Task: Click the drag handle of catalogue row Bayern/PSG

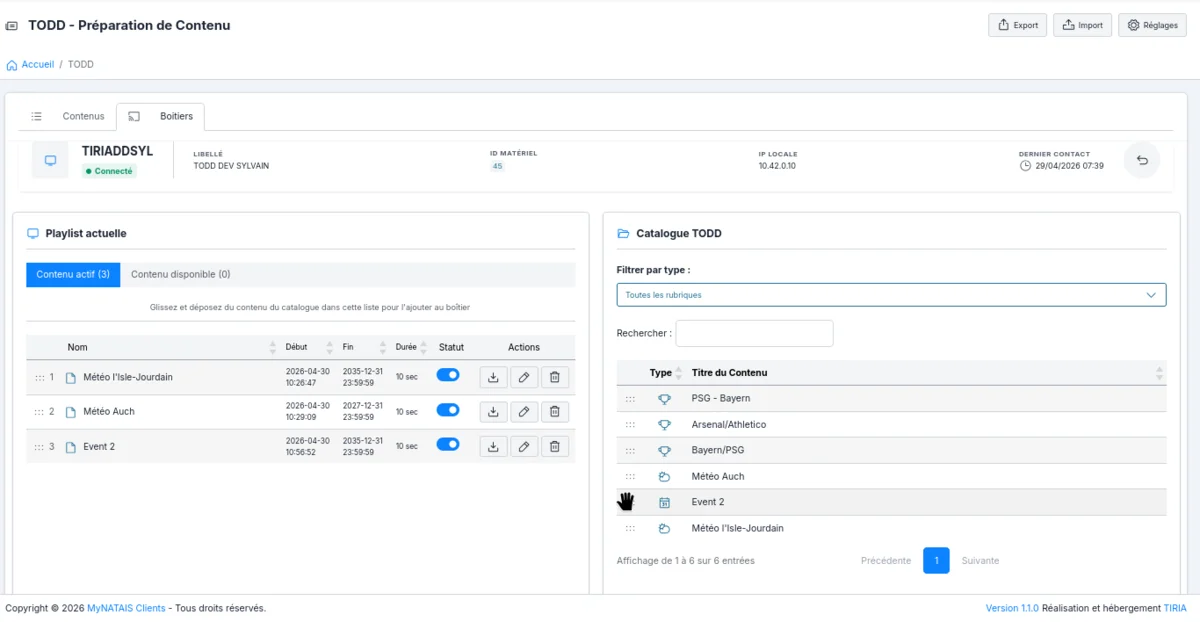Action: (x=630, y=451)
